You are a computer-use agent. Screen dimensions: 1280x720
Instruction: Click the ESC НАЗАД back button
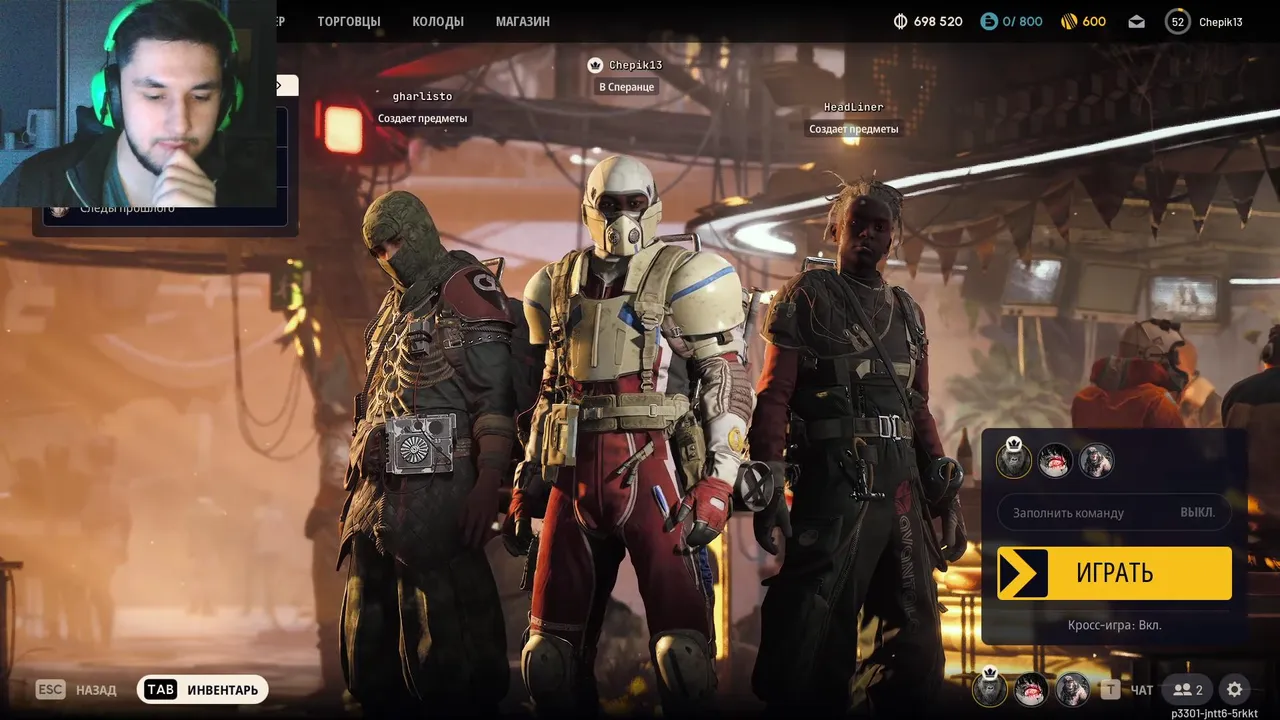pos(76,690)
